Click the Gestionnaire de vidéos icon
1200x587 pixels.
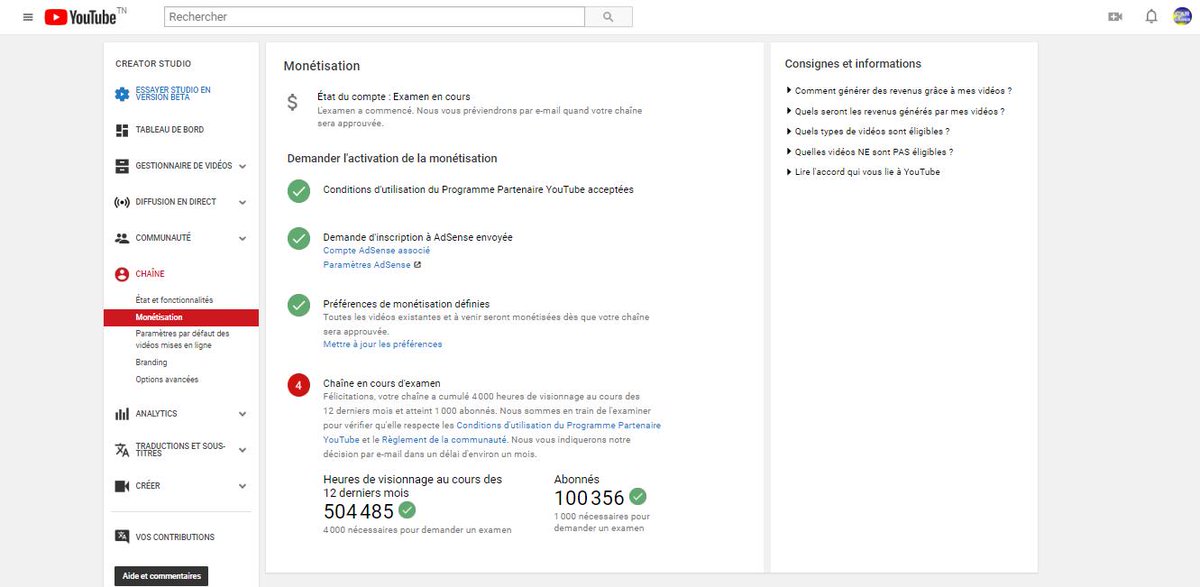[122, 166]
